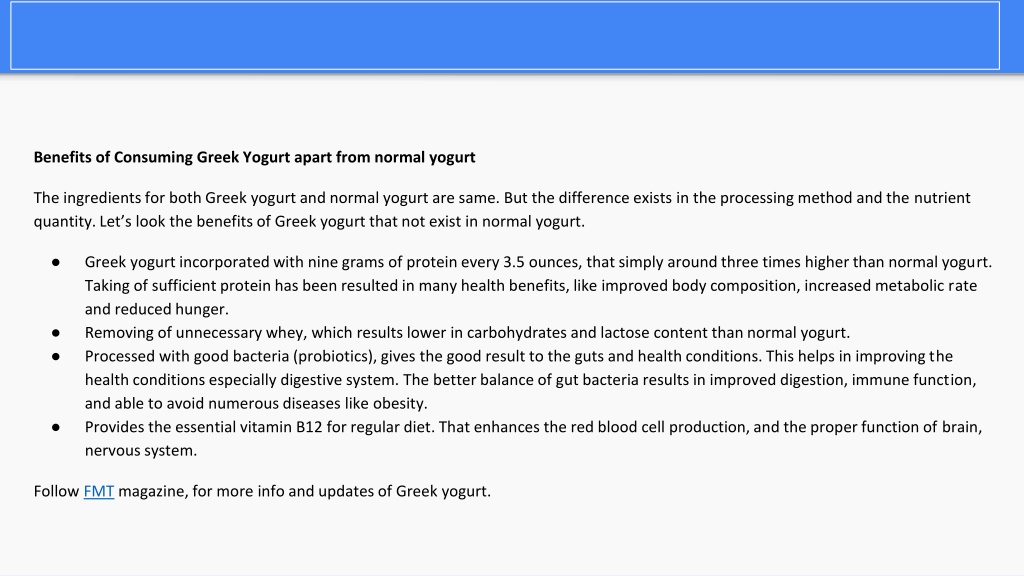This screenshot has width=1024, height=576.
Task: Click the heading about Greek Yogurt benefits
Action: [x=255, y=157]
